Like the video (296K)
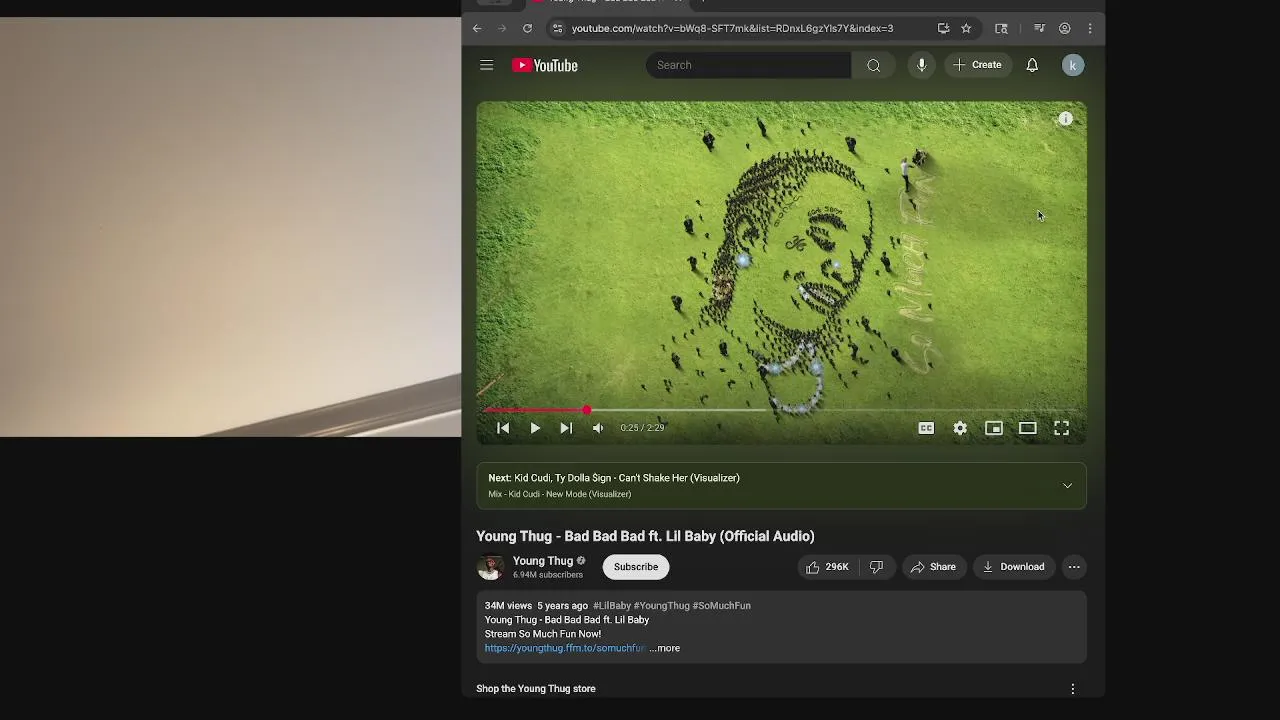1280x720 pixels. (827, 567)
